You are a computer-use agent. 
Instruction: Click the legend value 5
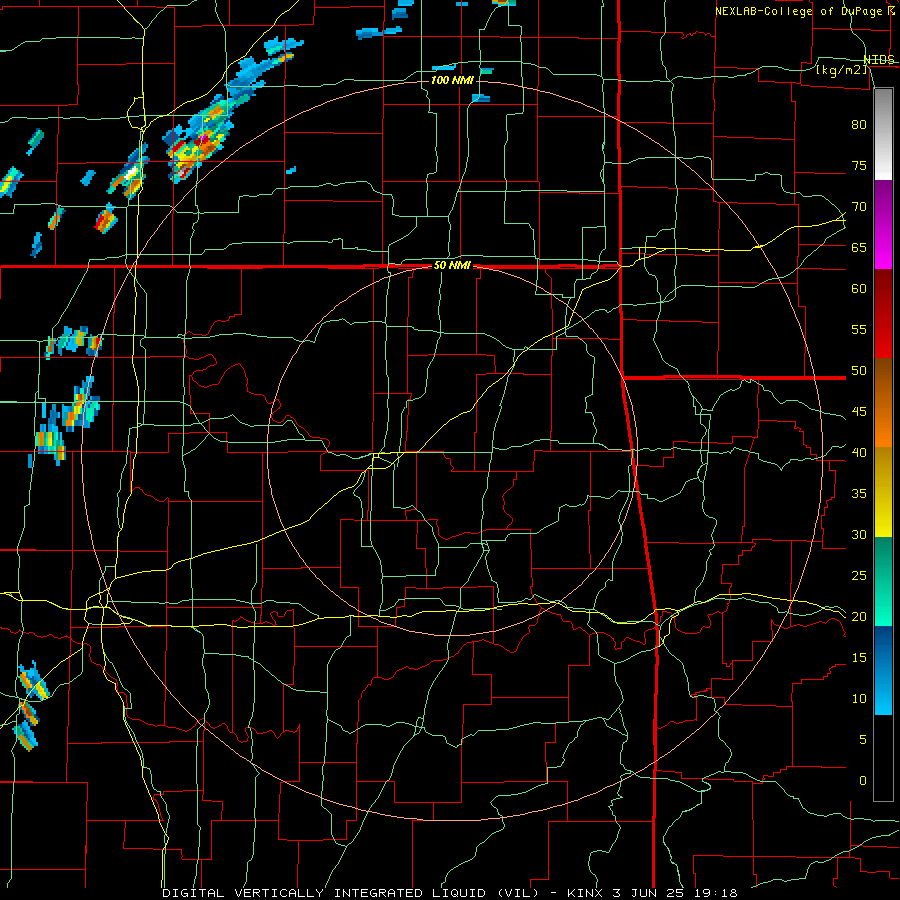click(862, 739)
